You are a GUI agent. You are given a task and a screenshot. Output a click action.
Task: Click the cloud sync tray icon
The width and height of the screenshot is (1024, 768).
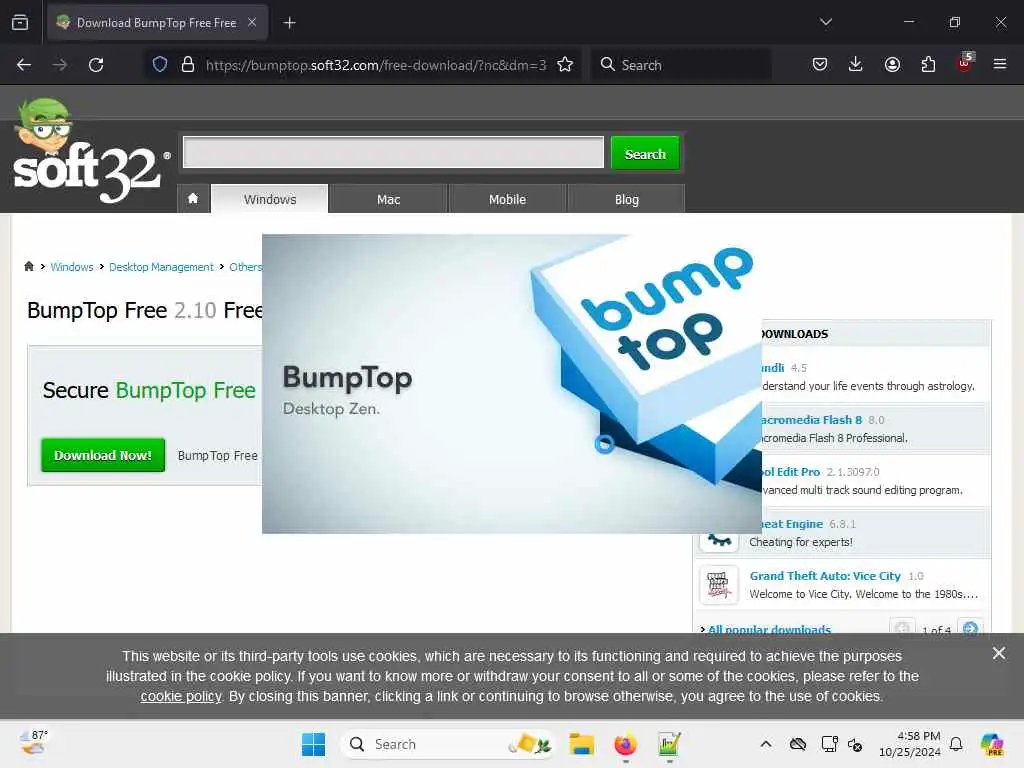[798, 744]
